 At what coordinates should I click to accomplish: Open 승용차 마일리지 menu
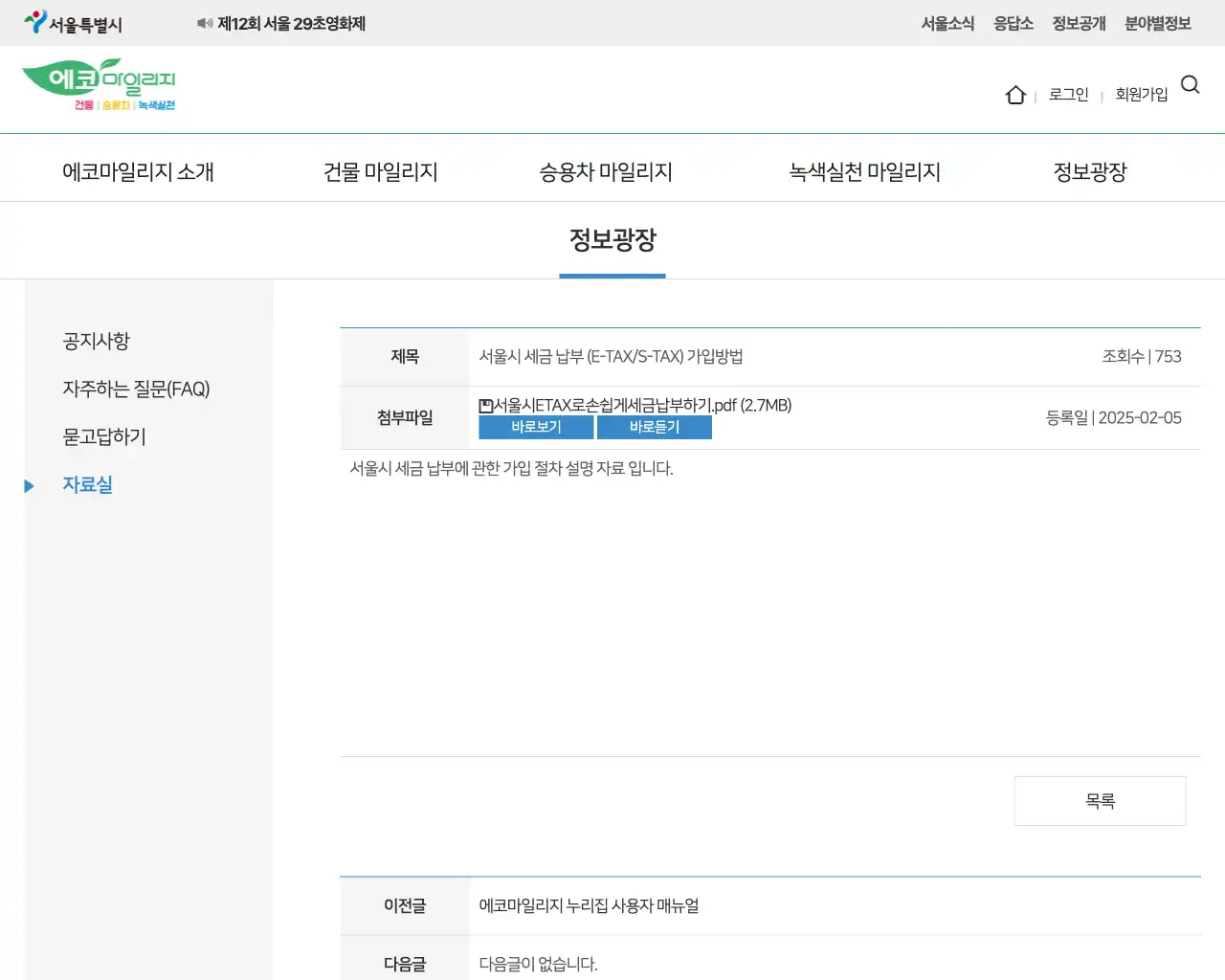606,172
